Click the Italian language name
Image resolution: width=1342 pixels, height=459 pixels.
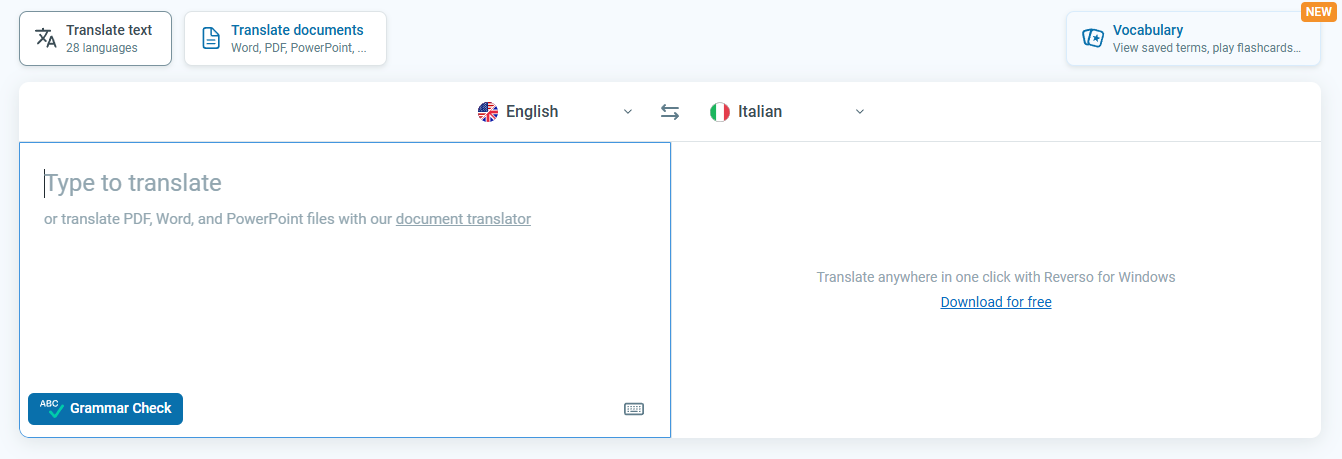pyautogui.click(x=760, y=112)
